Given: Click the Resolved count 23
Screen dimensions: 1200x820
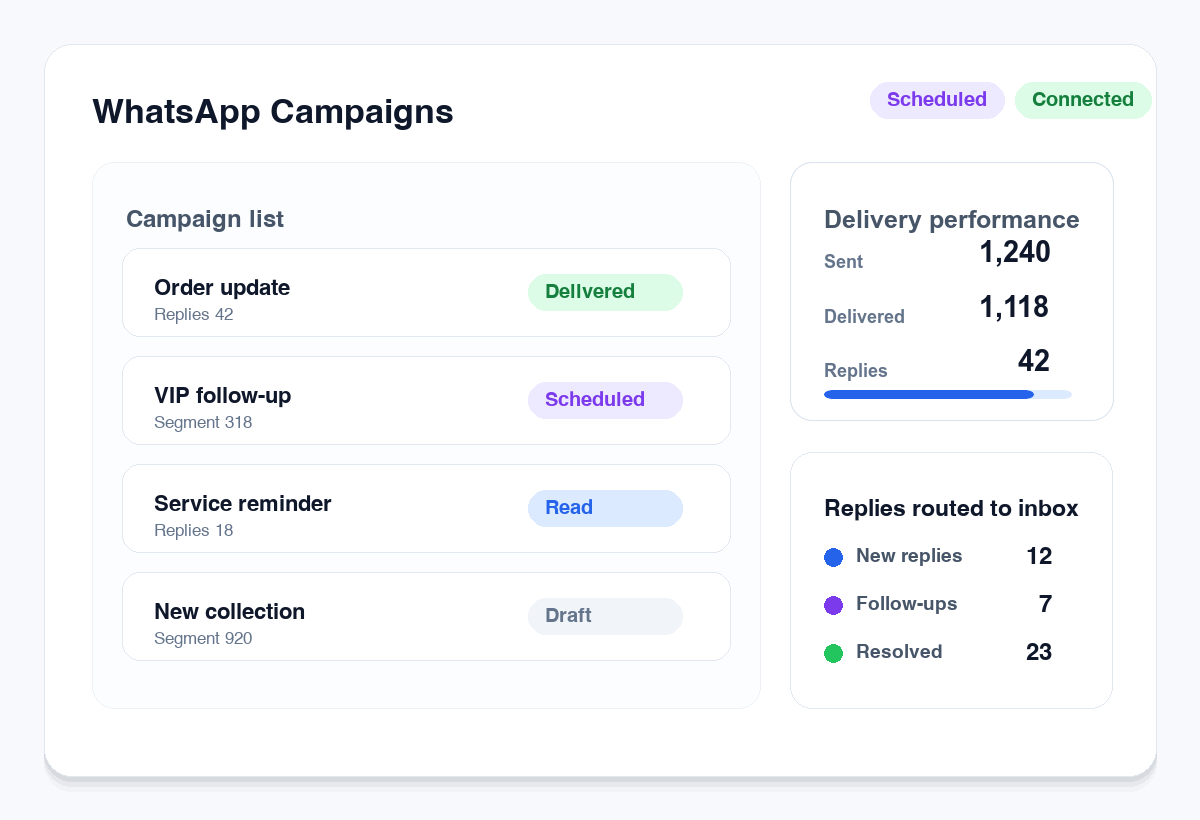Looking at the screenshot, I should pos(1039,653).
